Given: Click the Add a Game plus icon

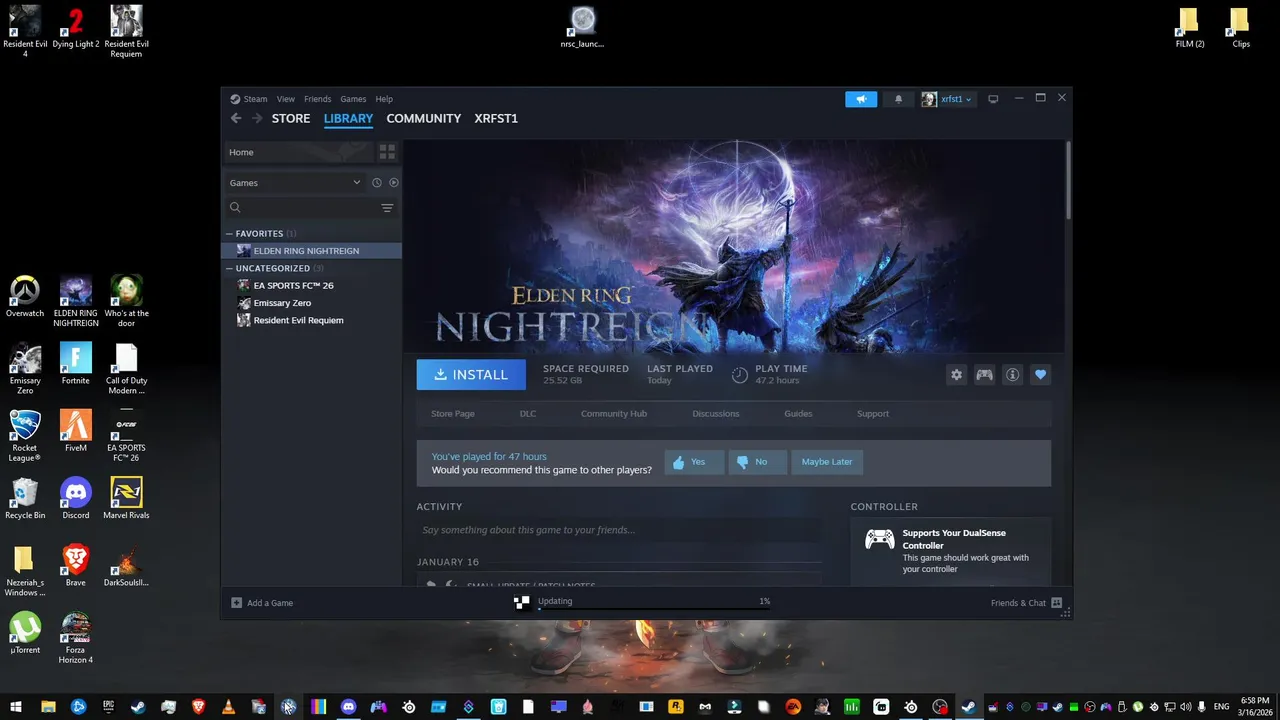Looking at the screenshot, I should (237, 603).
